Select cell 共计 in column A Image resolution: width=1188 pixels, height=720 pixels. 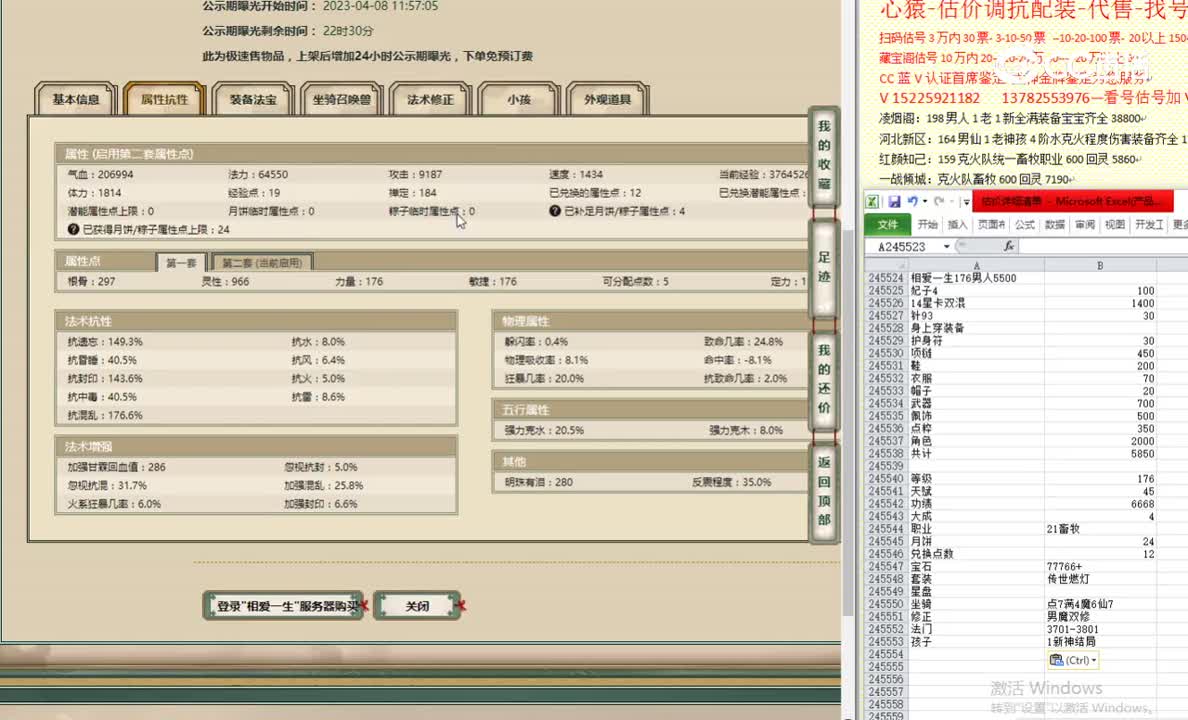point(976,454)
